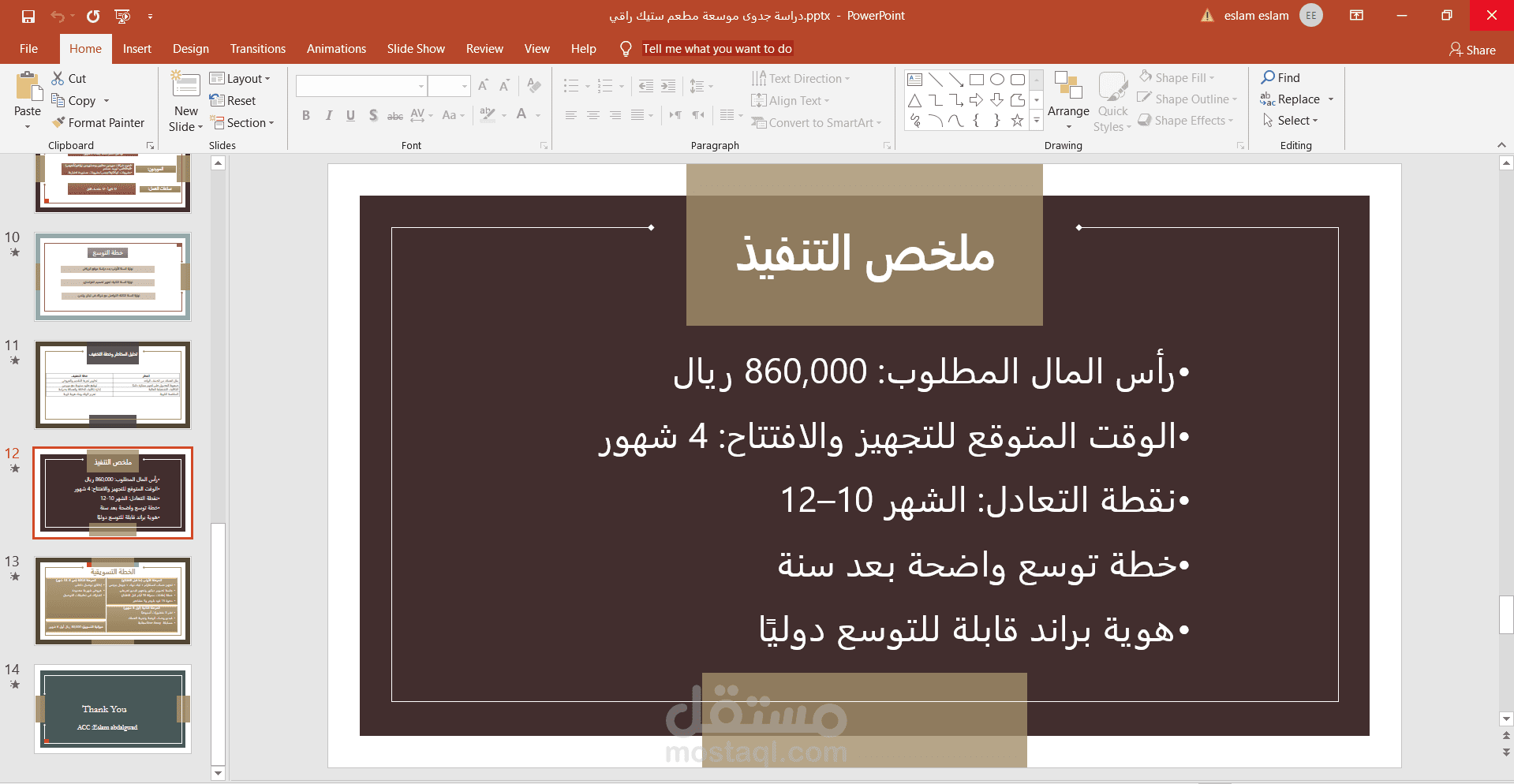The image size is (1514, 784).
Task: Select slide 14 Thank You thumbnail
Action: [x=113, y=708]
